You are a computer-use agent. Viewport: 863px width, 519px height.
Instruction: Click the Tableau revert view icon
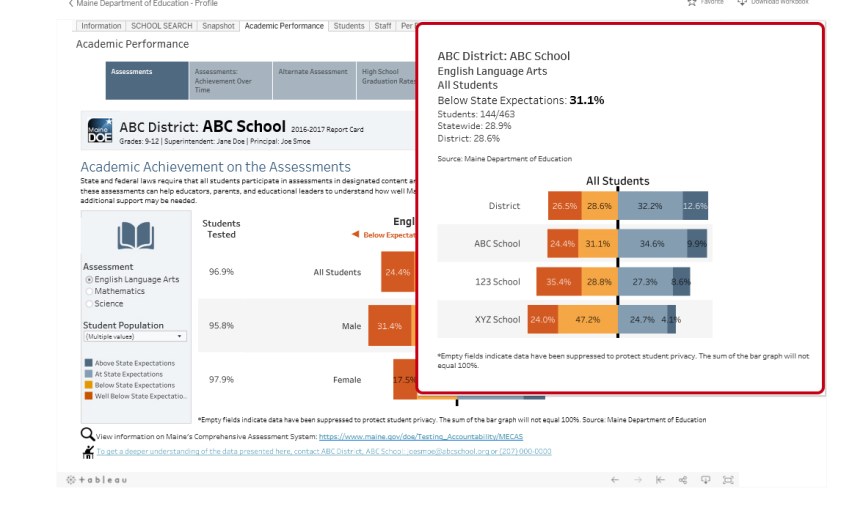click(x=660, y=480)
